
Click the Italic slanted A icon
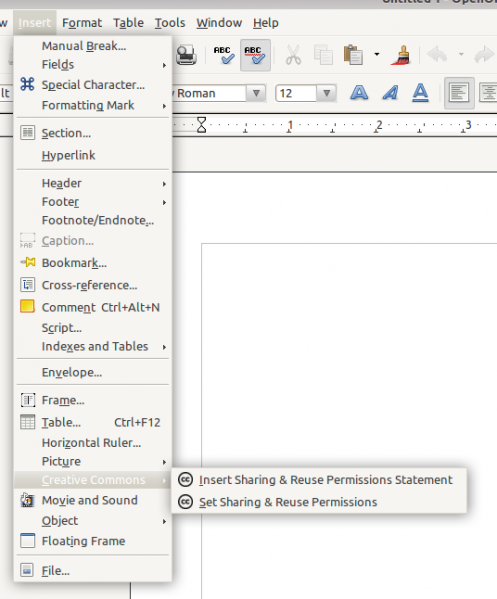(x=390, y=93)
